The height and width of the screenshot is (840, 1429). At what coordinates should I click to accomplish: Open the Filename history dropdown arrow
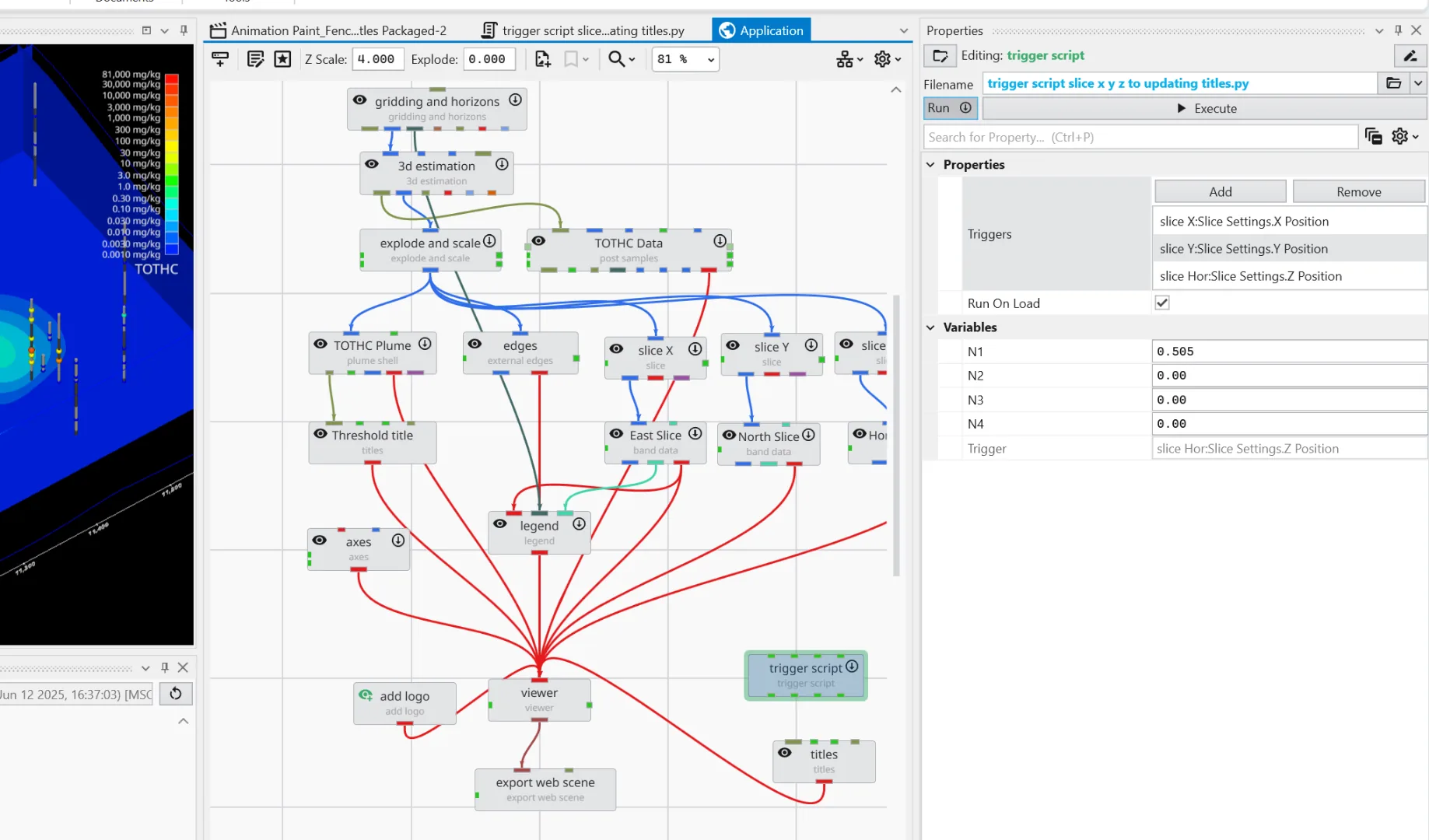(x=1419, y=83)
